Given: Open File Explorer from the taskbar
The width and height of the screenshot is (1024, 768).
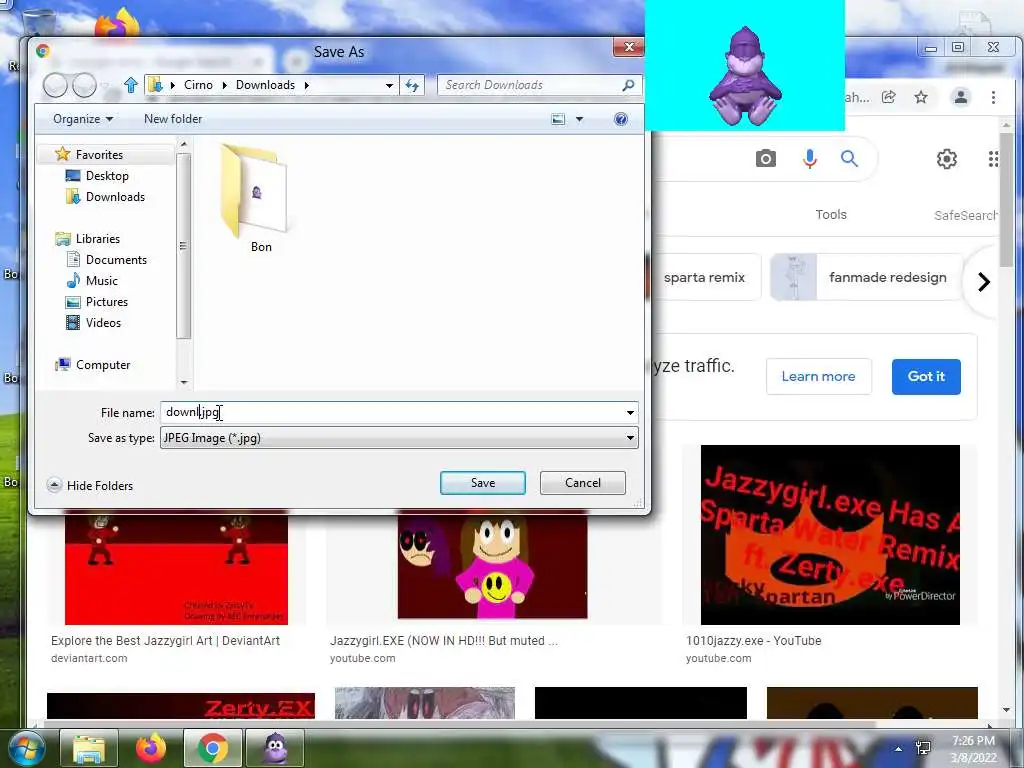Looking at the screenshot, I should coord(89,748).
